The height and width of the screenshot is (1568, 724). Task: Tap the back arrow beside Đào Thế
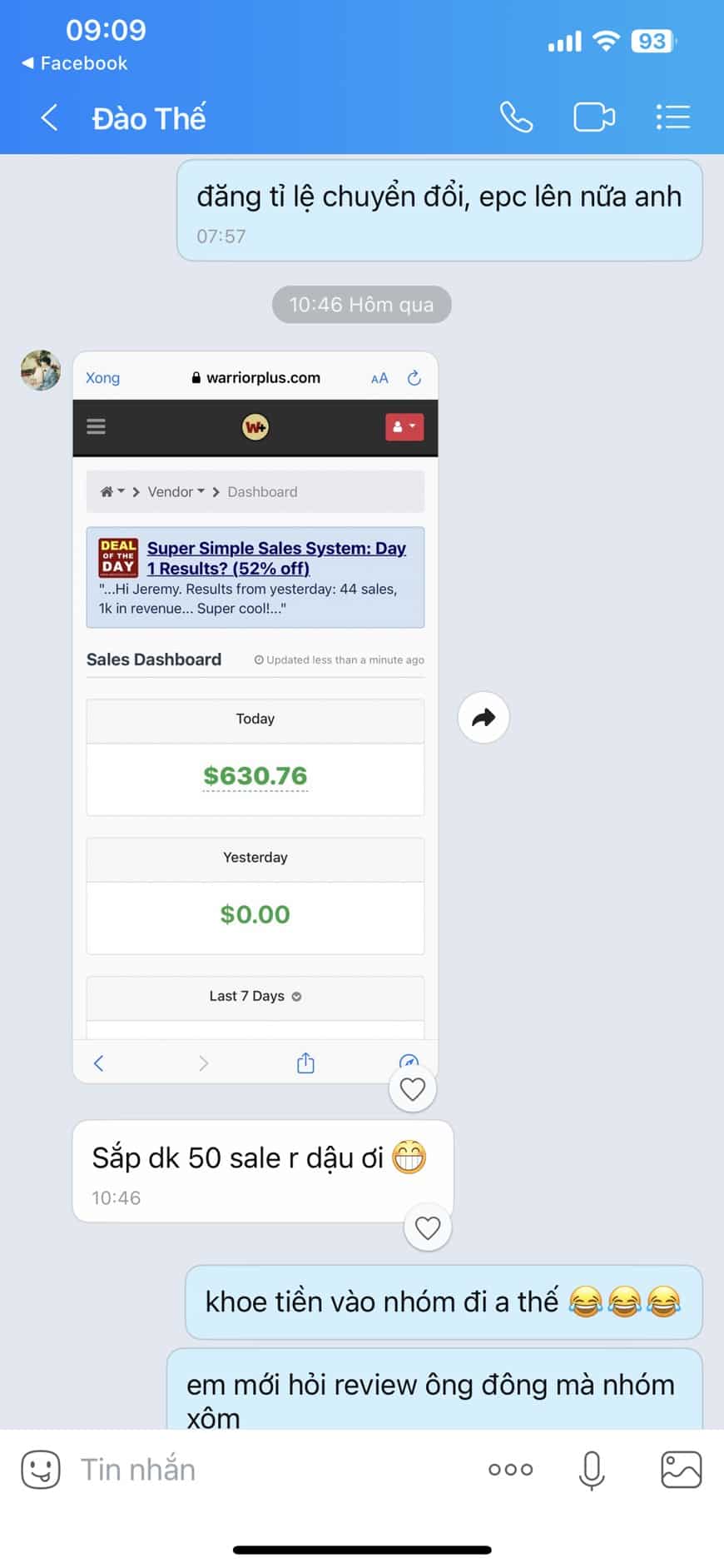pos(49,117)
